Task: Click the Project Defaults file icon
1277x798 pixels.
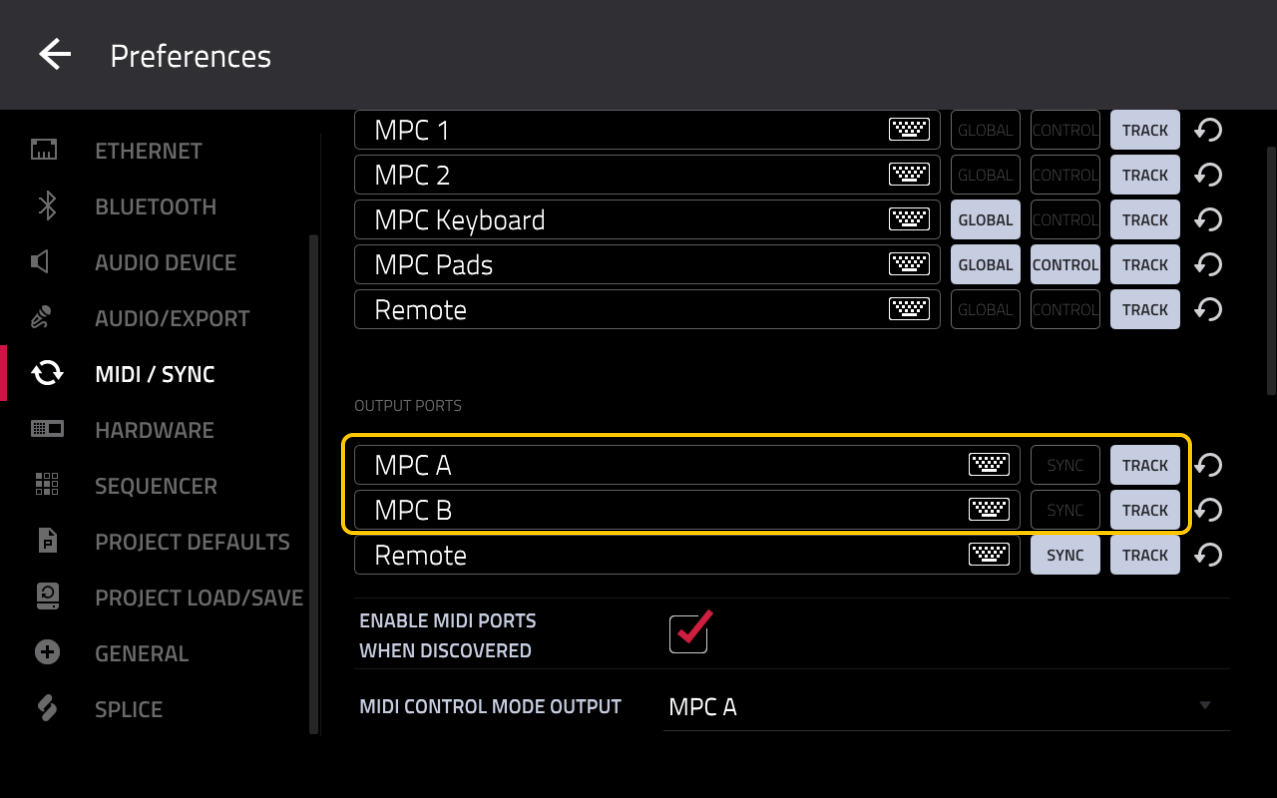Action: coord(47,541)
